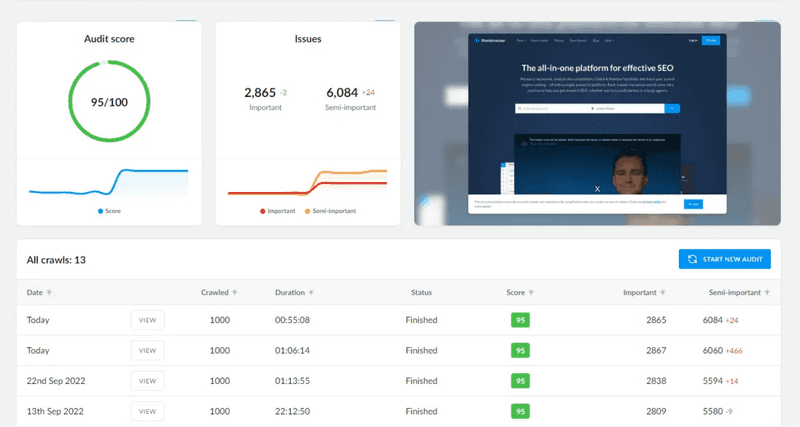The width and height of the screenshot is (800, 427).
Task: Open the 13th Sep 2022 crawl view
Action: pyautogui.click(x=147, y=411)
